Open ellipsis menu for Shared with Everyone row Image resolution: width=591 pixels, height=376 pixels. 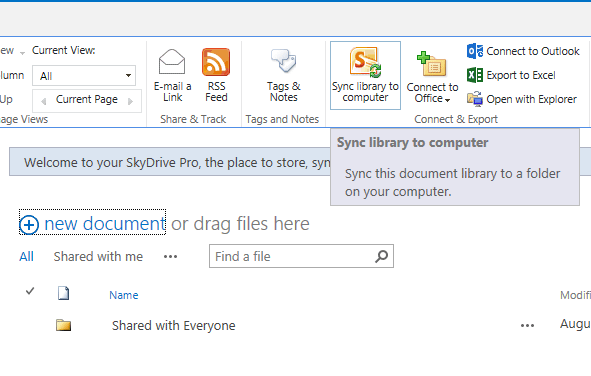click(527, 326)
